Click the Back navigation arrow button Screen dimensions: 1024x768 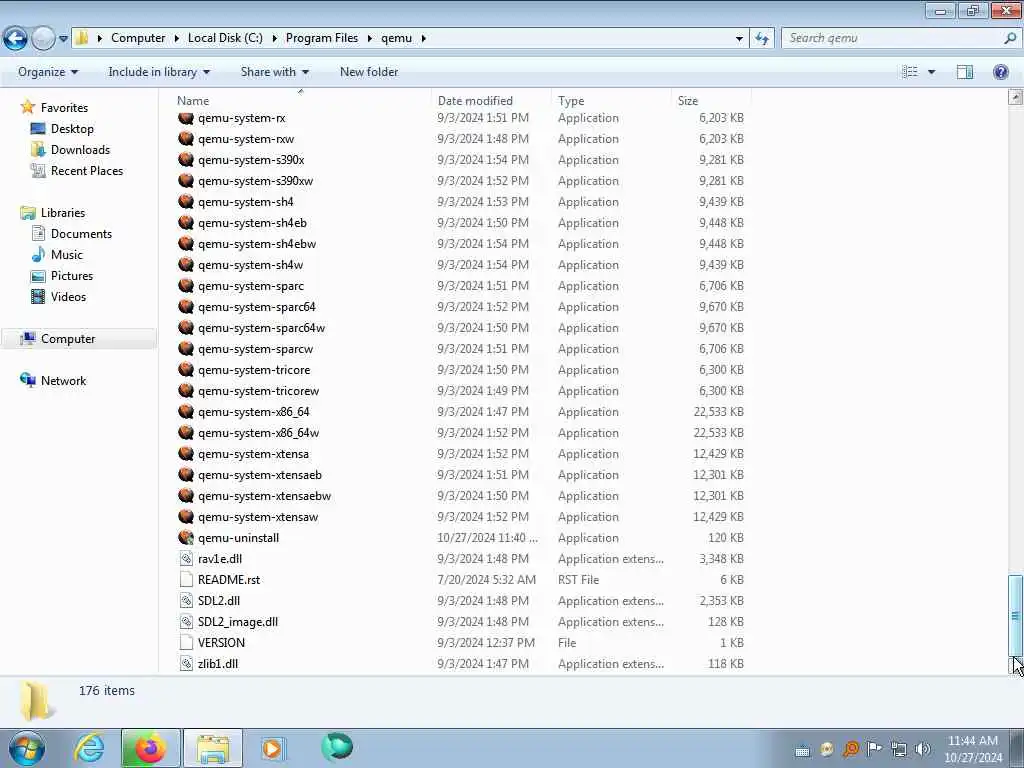coord(16,38)
